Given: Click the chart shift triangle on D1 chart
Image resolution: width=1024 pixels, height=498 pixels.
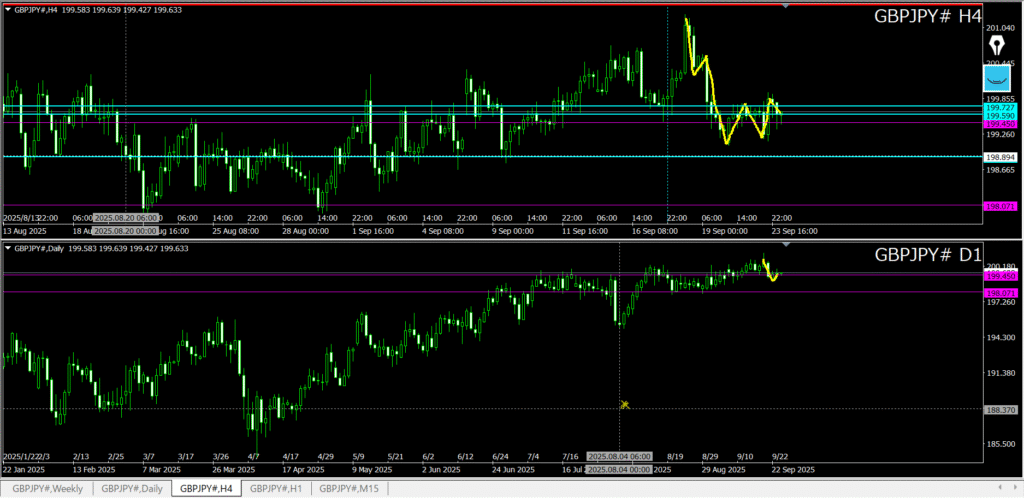Looking at the screenshot, I should (785, 244).
